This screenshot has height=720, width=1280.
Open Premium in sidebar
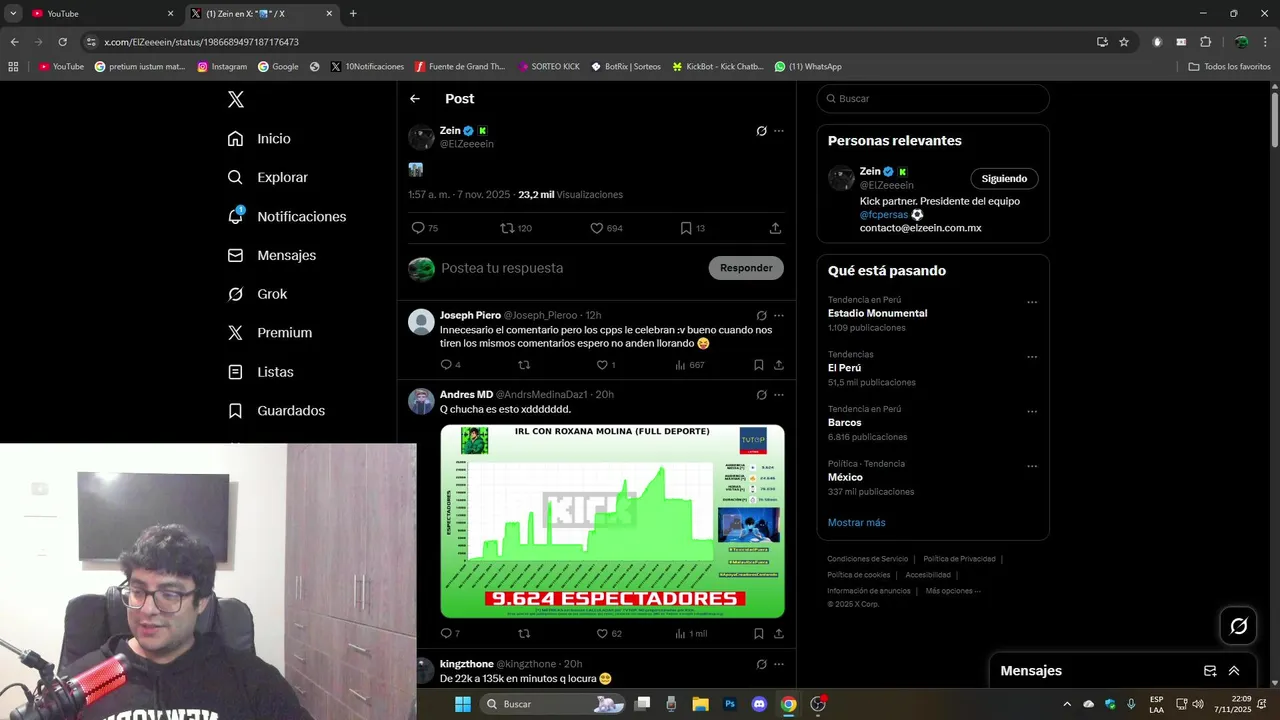pyautogui.click(x=270, y=333)
